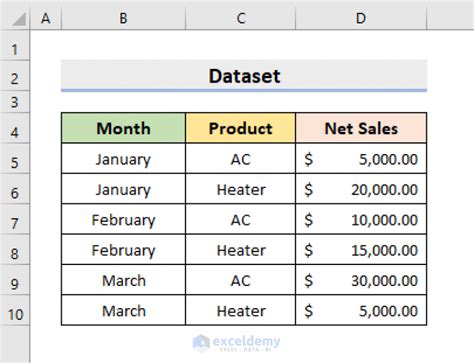Select February cell in row 8
474x363 pixels.
tap(123, 250)
